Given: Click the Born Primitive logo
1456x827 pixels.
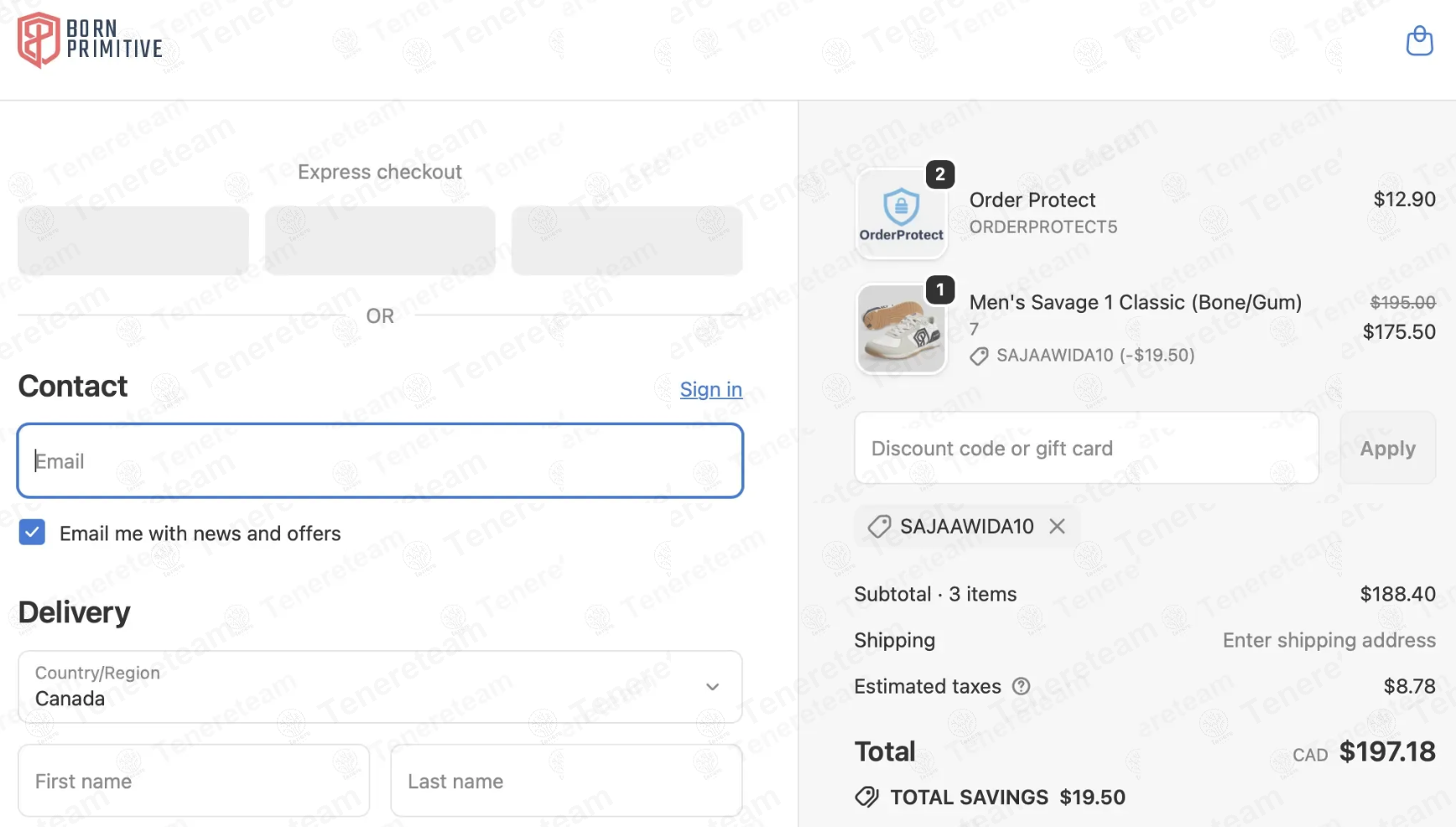Looking at the screenshot, I should pyautogui.click(x=90, y=40).
